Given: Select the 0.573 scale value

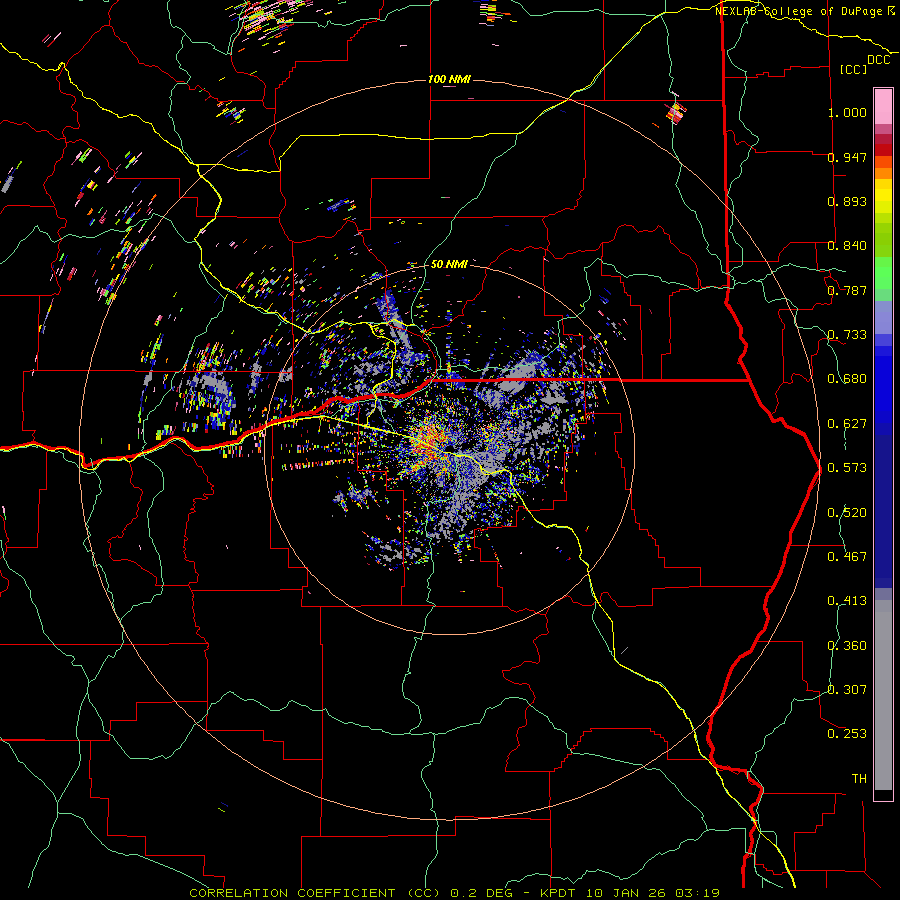Looking at the screenshot, I should tap(847, 468).
